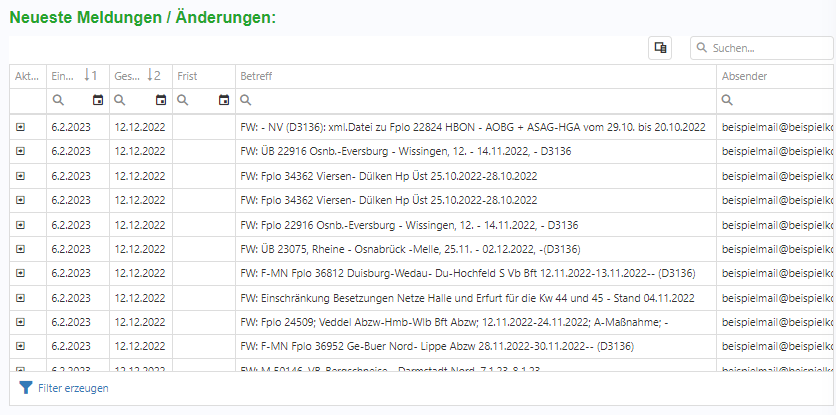Click action icon for Veddel Abzw row
Screen dimensions: 836x415
(x=21, y=322)
